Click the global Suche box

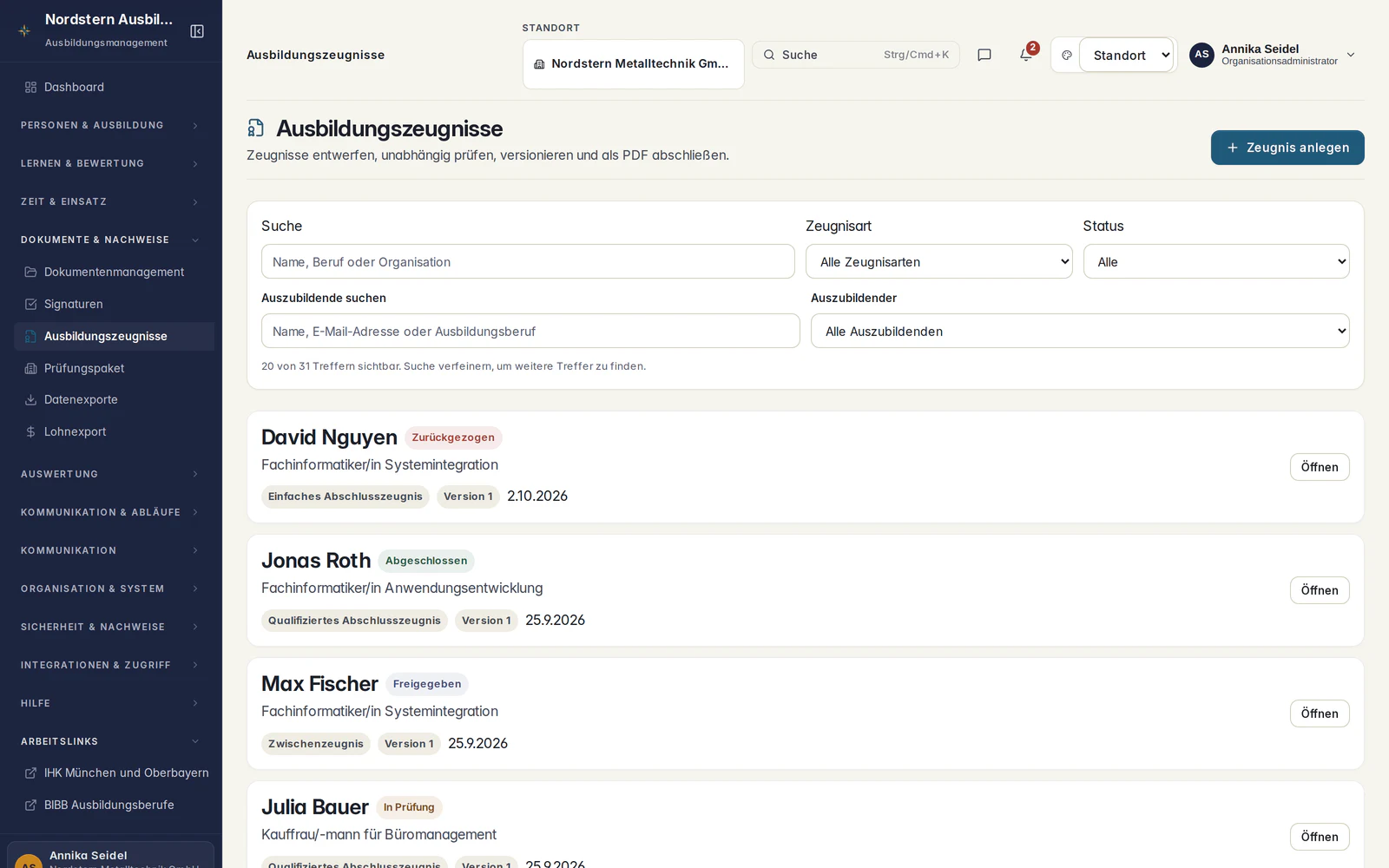(x=856, y=55)
